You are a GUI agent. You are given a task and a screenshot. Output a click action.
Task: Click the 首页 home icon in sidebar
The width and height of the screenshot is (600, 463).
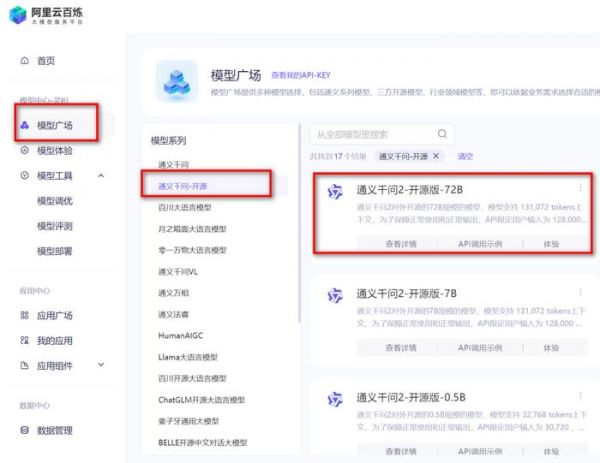(x=25, y=61)
